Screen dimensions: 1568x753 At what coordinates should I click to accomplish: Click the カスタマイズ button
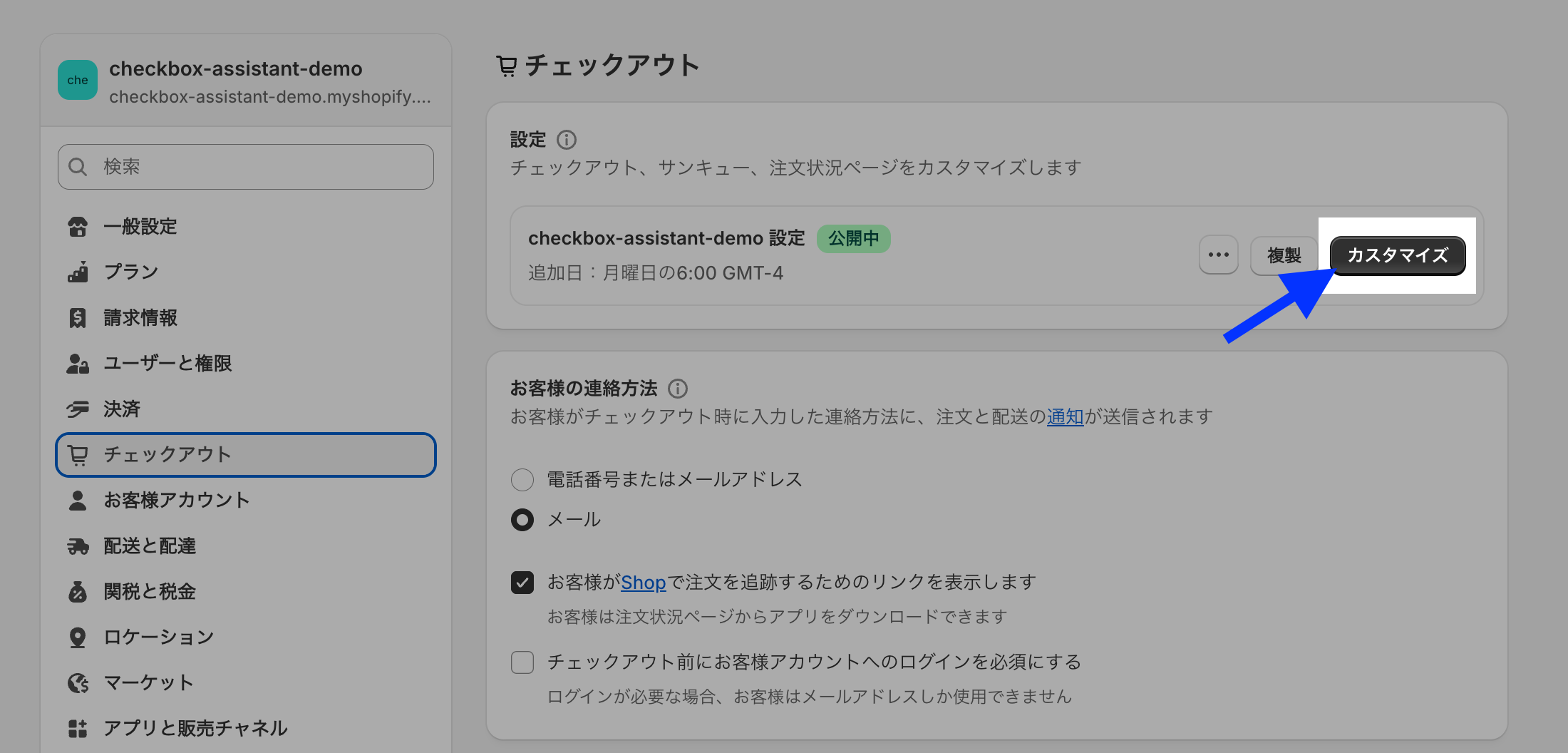1398,255
